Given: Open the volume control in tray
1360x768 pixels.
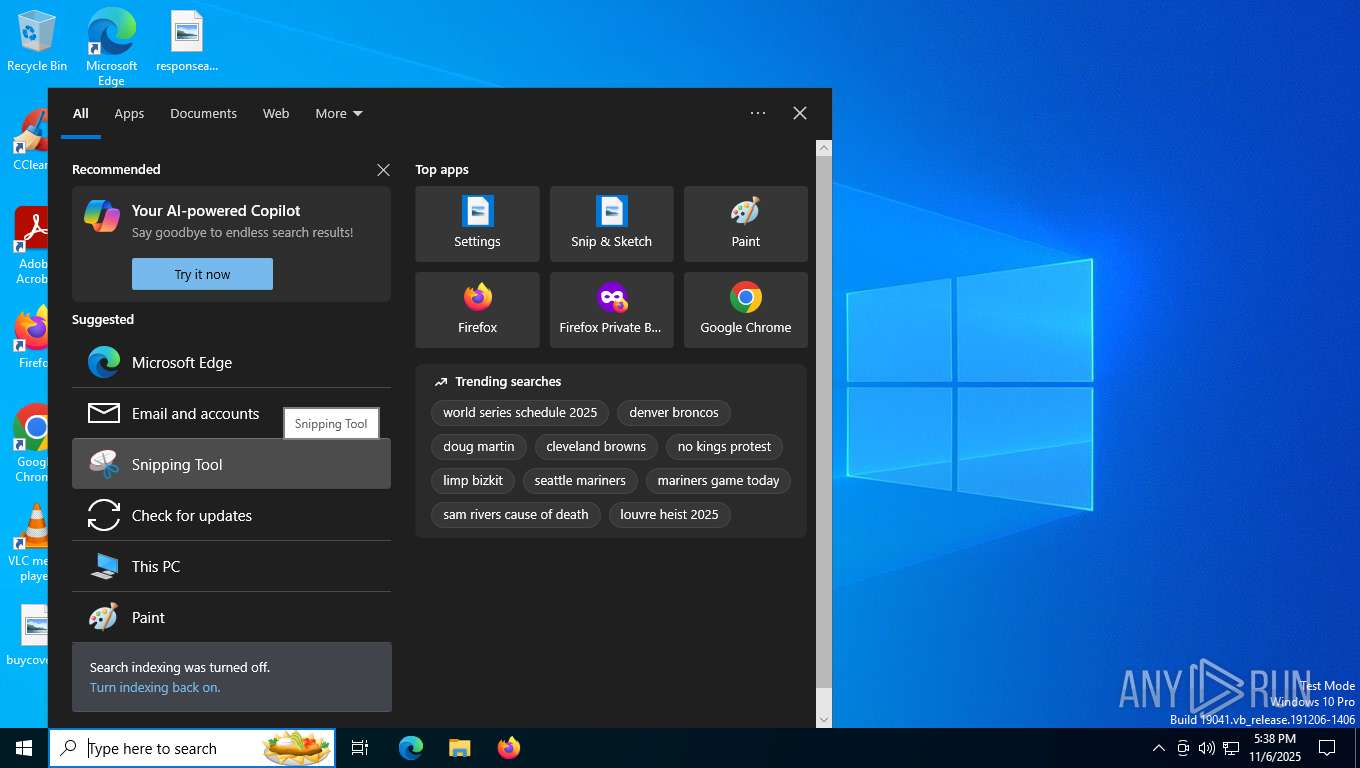Looking at the screenshot, I should [x=1207, y=748].
